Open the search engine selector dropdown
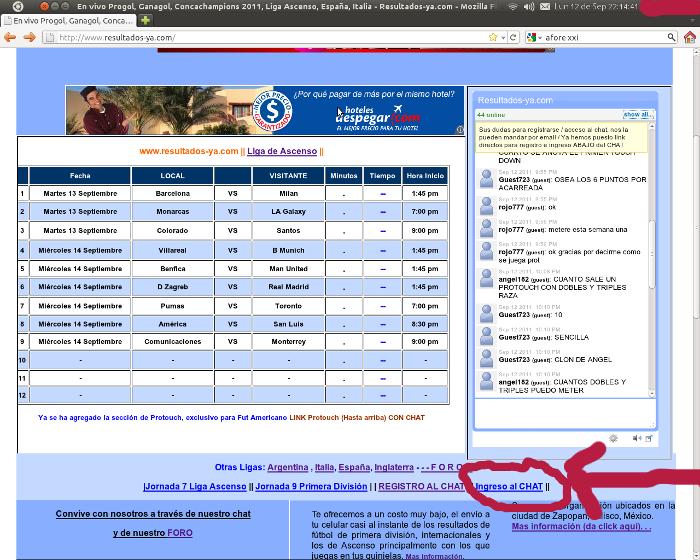The height and width of the screenshot is (560, 700). coord(533,37)
